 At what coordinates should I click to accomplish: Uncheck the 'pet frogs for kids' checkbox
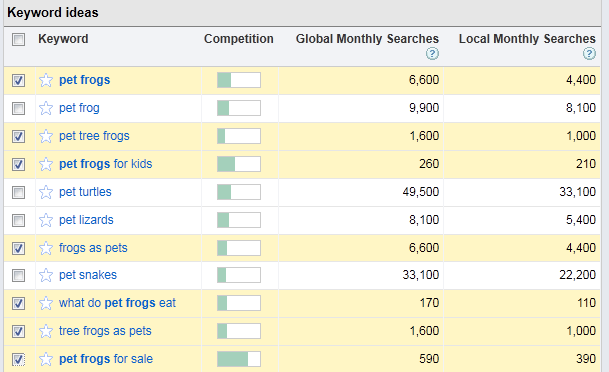[18, 164]
